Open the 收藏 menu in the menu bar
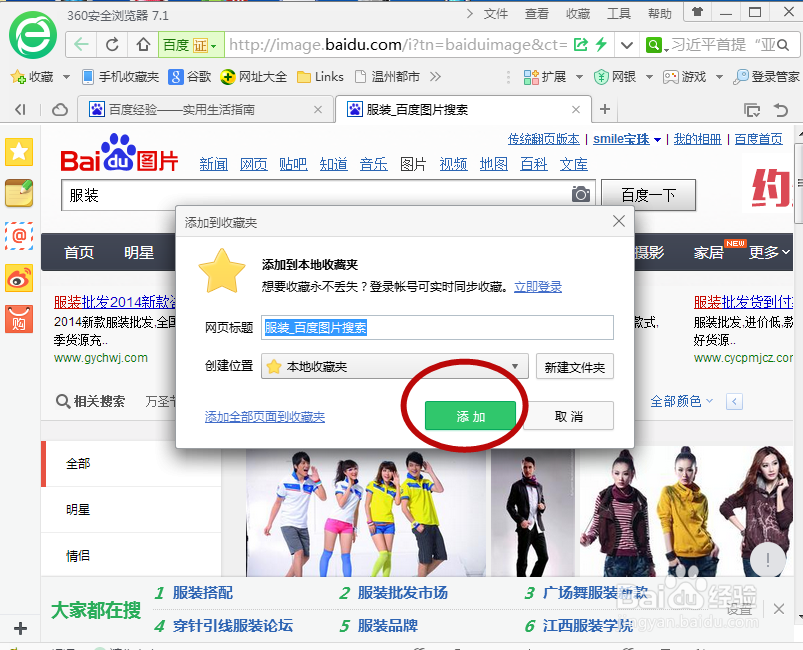This screenshot has width=803, height=650. (578, 14)
